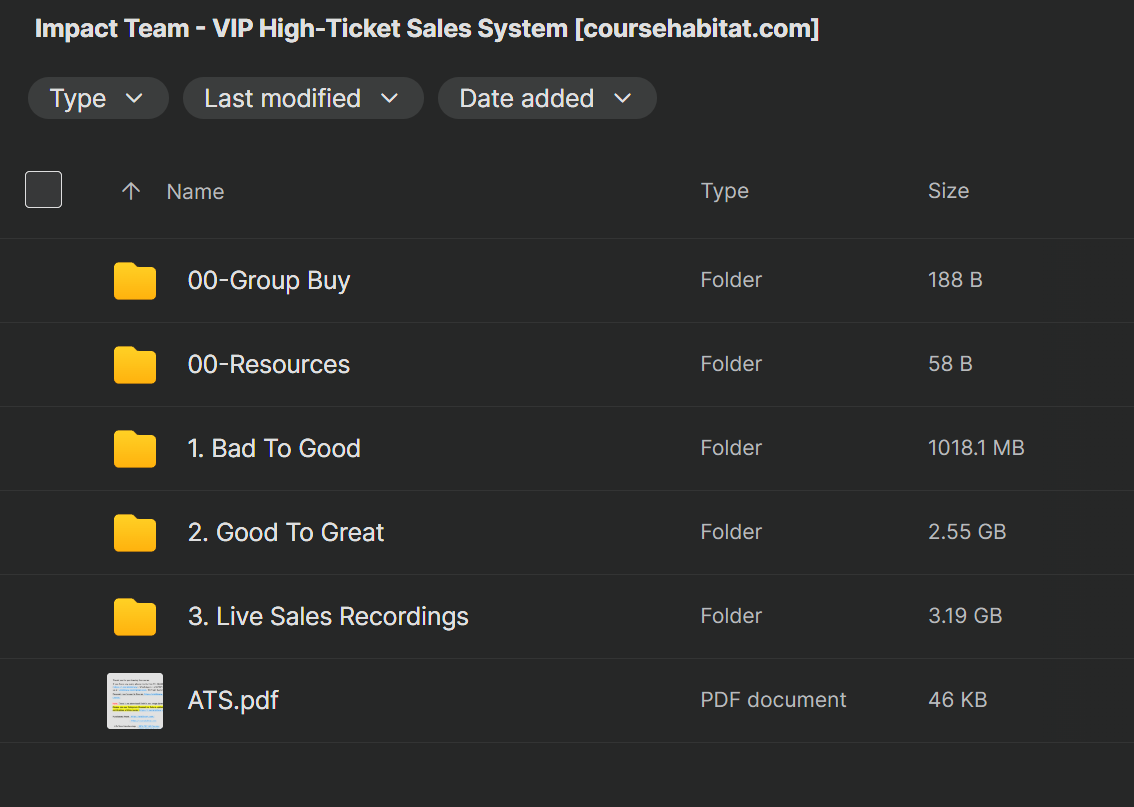Open the ATS.pdf thumbnail preview
The image size is (1134, 807).
click(x=135, y=700)
